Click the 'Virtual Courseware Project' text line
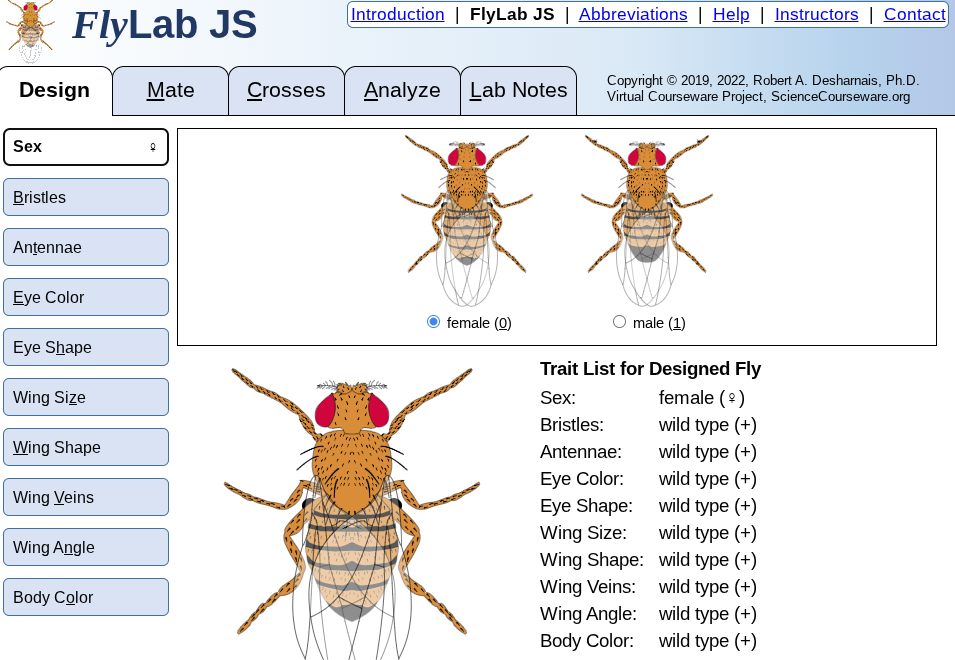This screenshot has height=660, width=955. 758,96
